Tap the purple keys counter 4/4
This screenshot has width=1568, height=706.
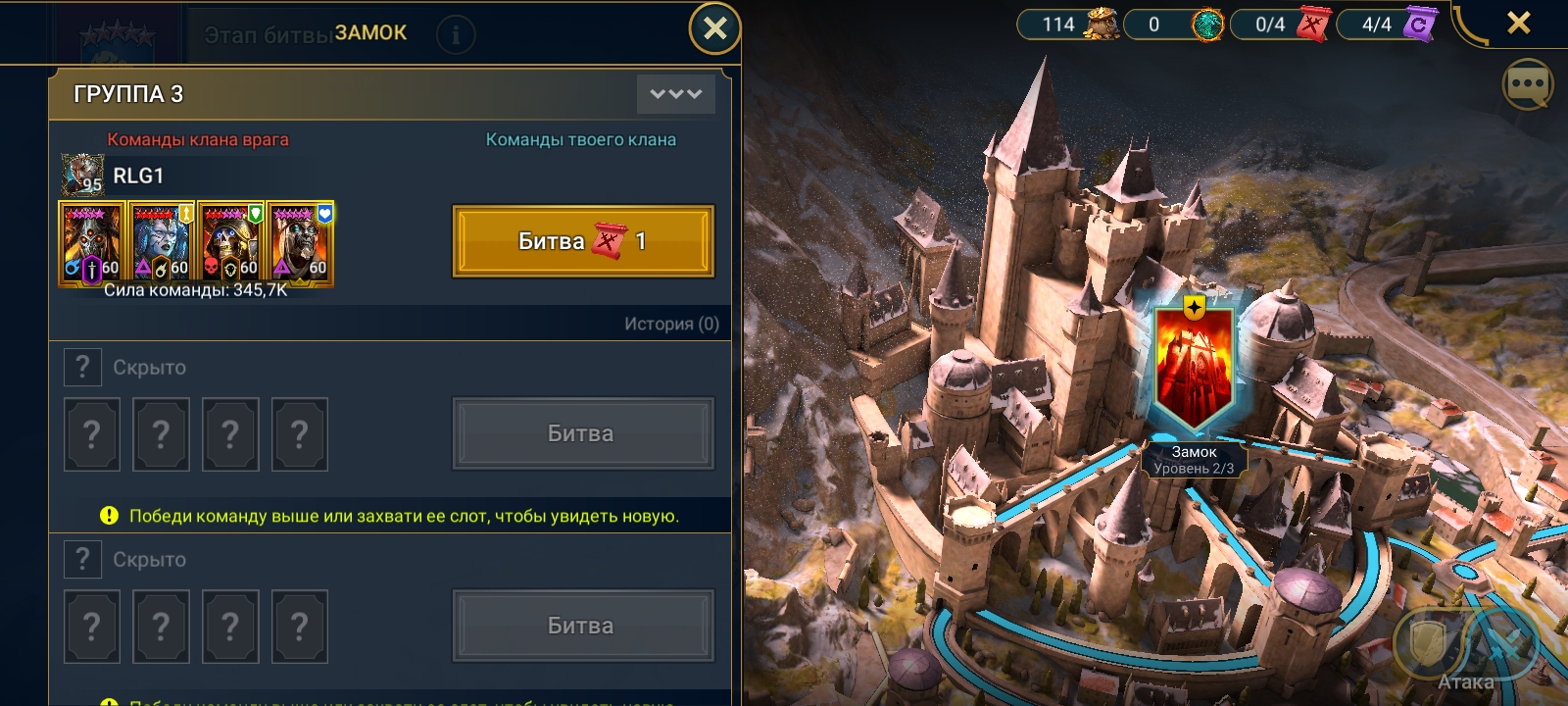point(1387,24)
